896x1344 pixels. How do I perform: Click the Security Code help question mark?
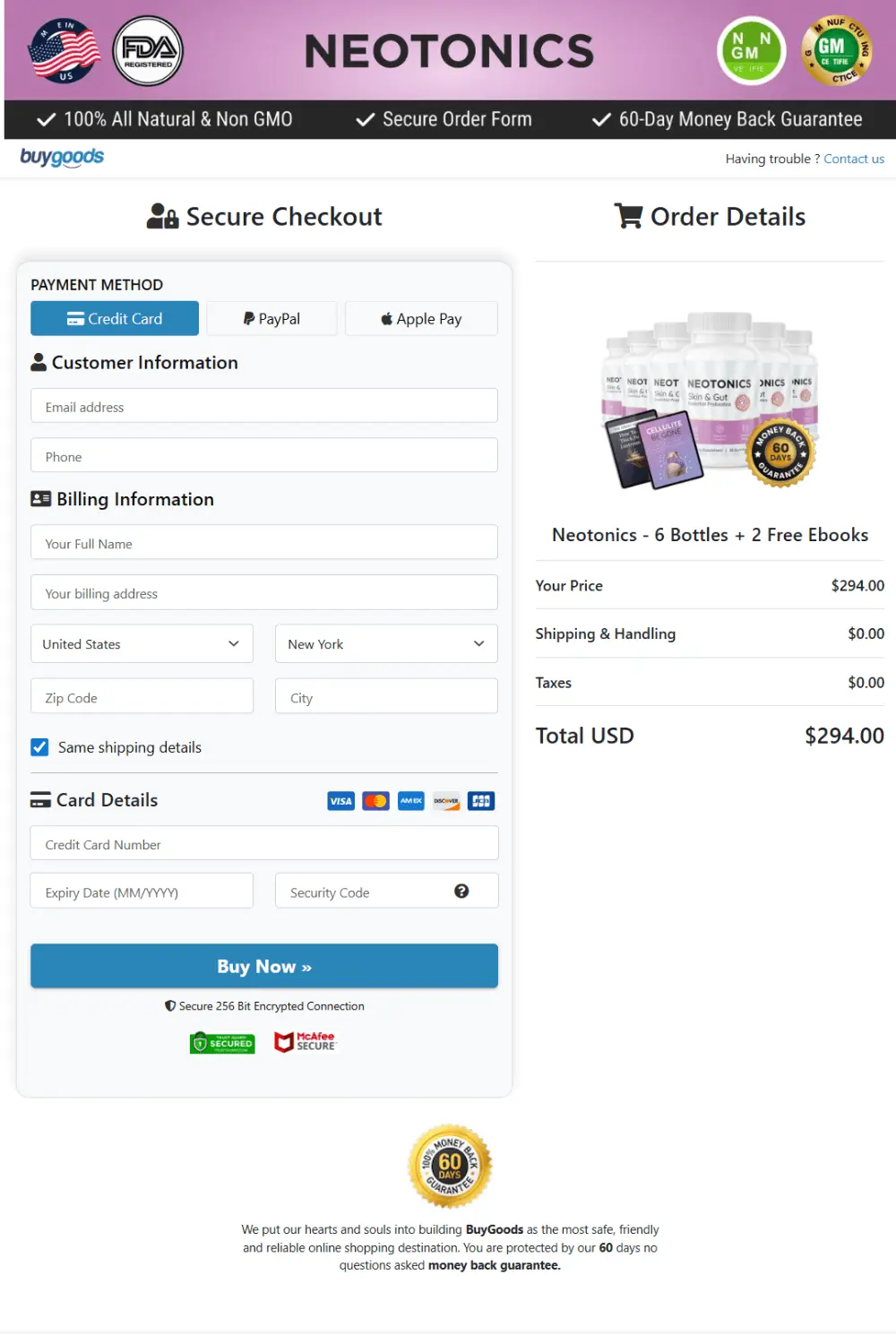point(461,891)
